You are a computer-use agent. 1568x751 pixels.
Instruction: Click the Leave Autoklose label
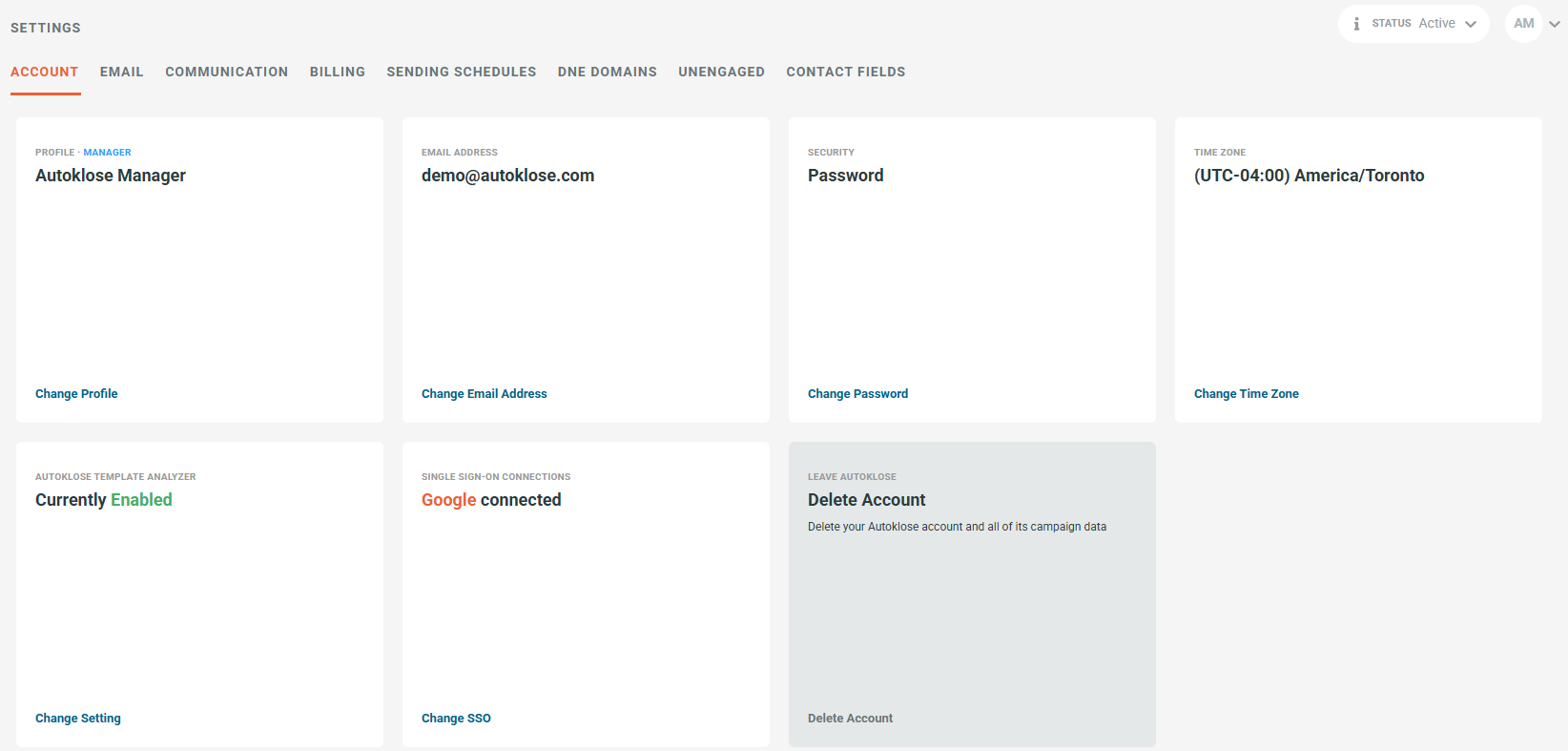(852, 477)
